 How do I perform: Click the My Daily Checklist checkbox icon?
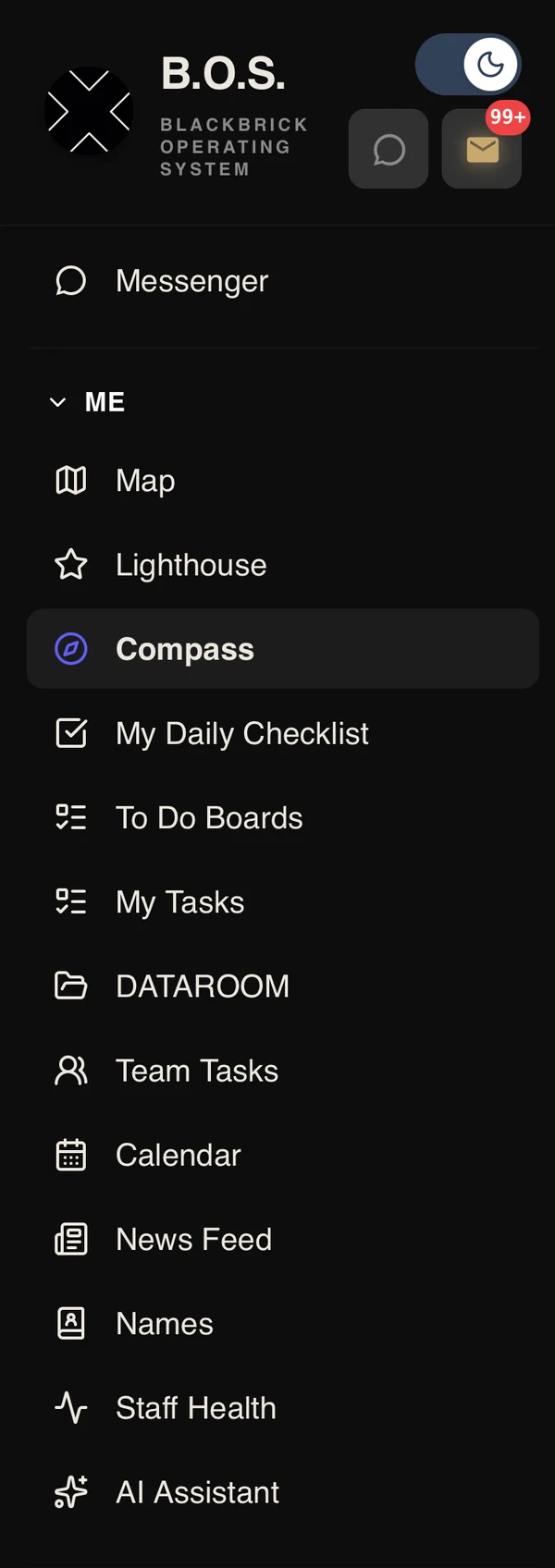click(x=71, y=733)
